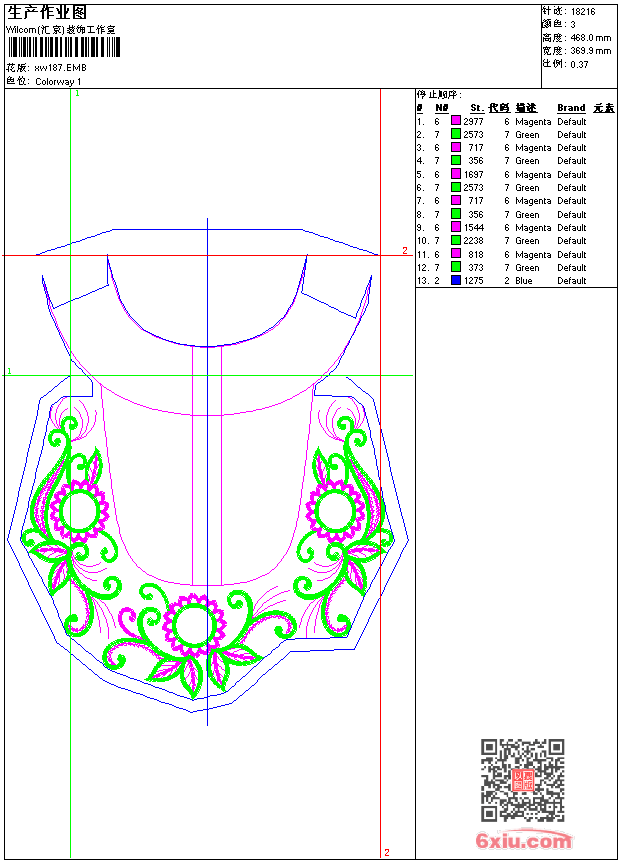Click the width value '369.9 mm'
Image resolution: width=620 pixels, height=860 pixels.
[590, 51]
